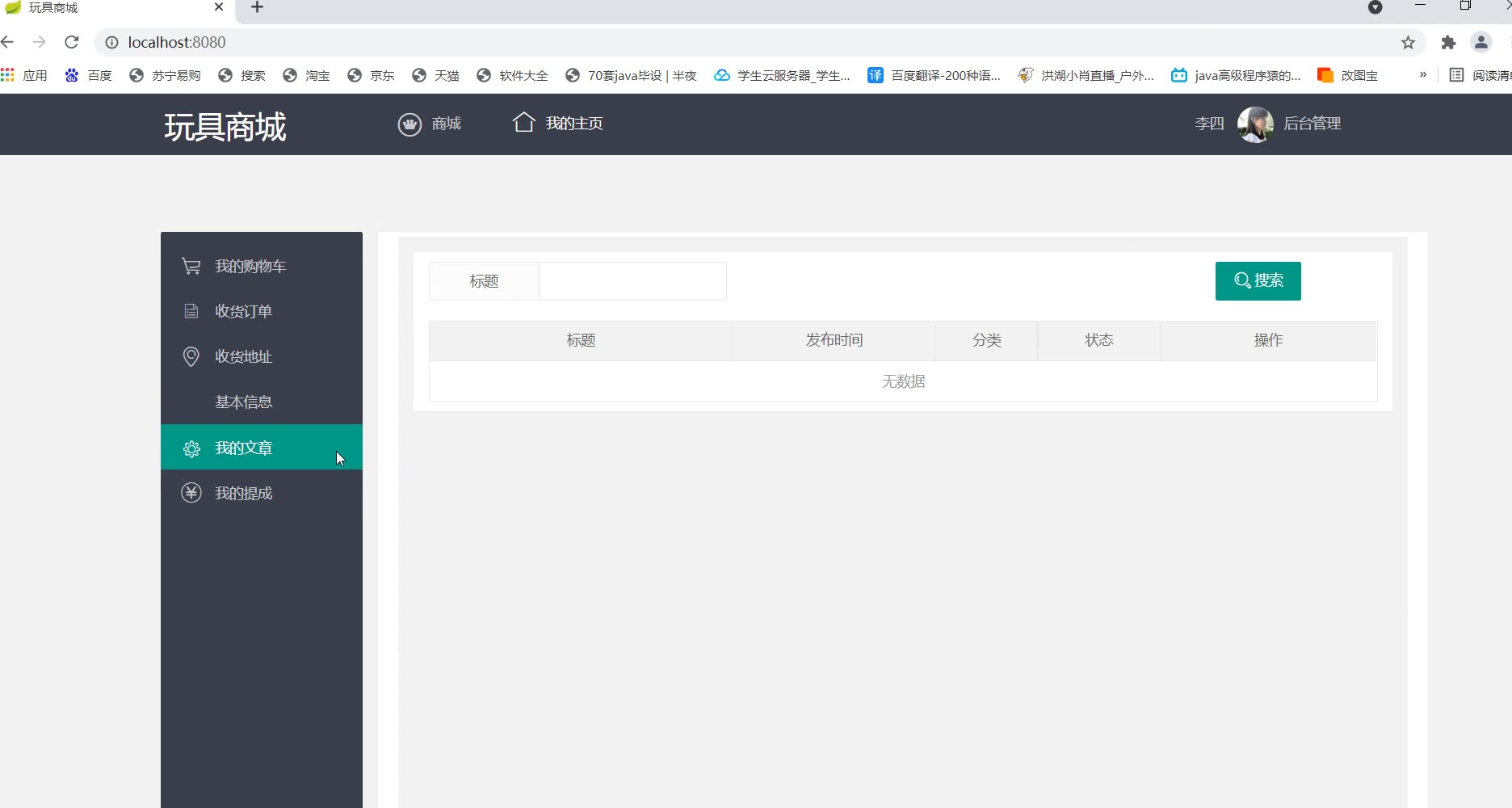This screenshot has width=1512, height=808.
Task: Open the 京东 bookmark
Action: 371,75
